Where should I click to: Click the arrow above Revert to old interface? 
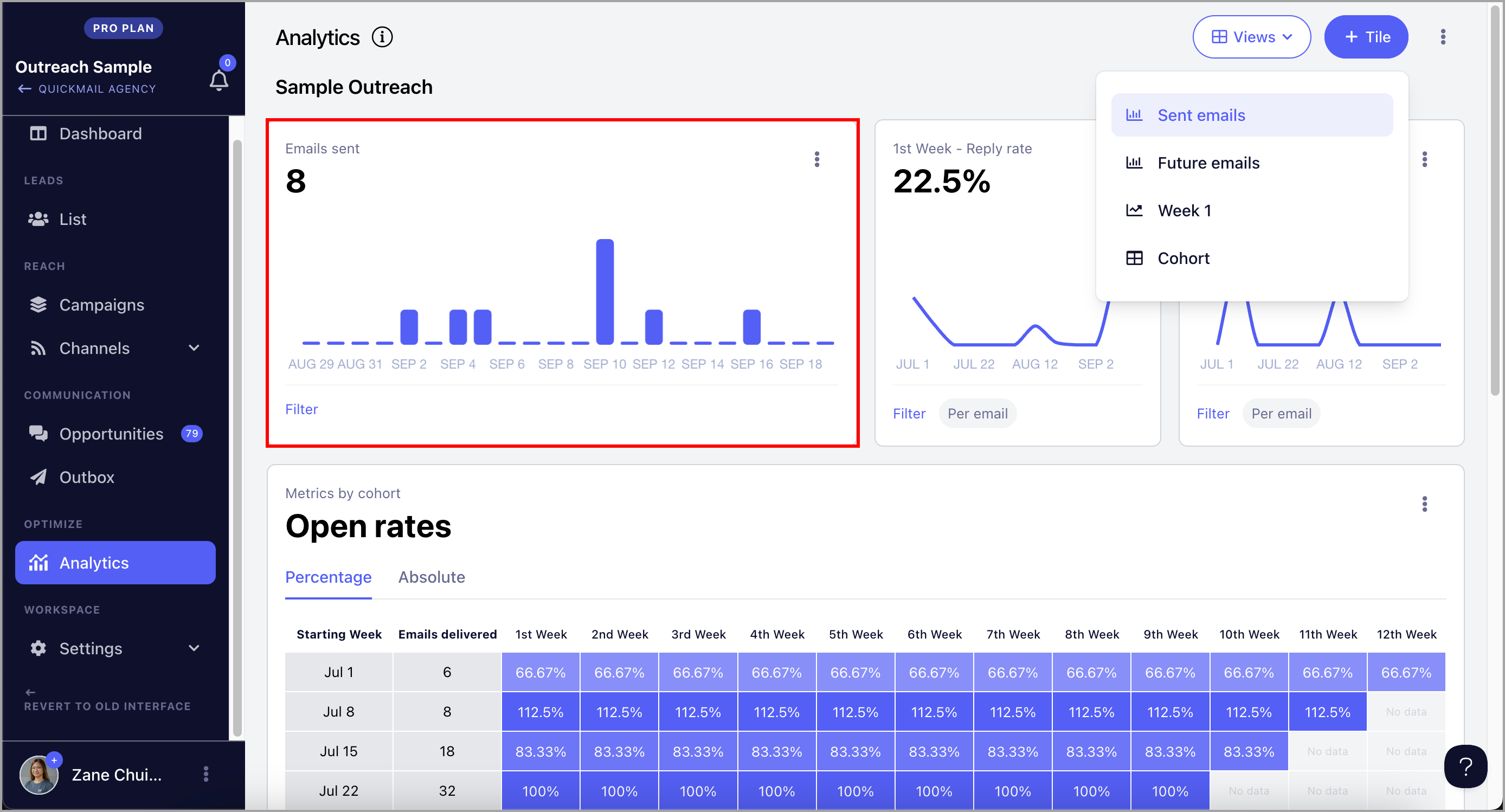point(30,692)
